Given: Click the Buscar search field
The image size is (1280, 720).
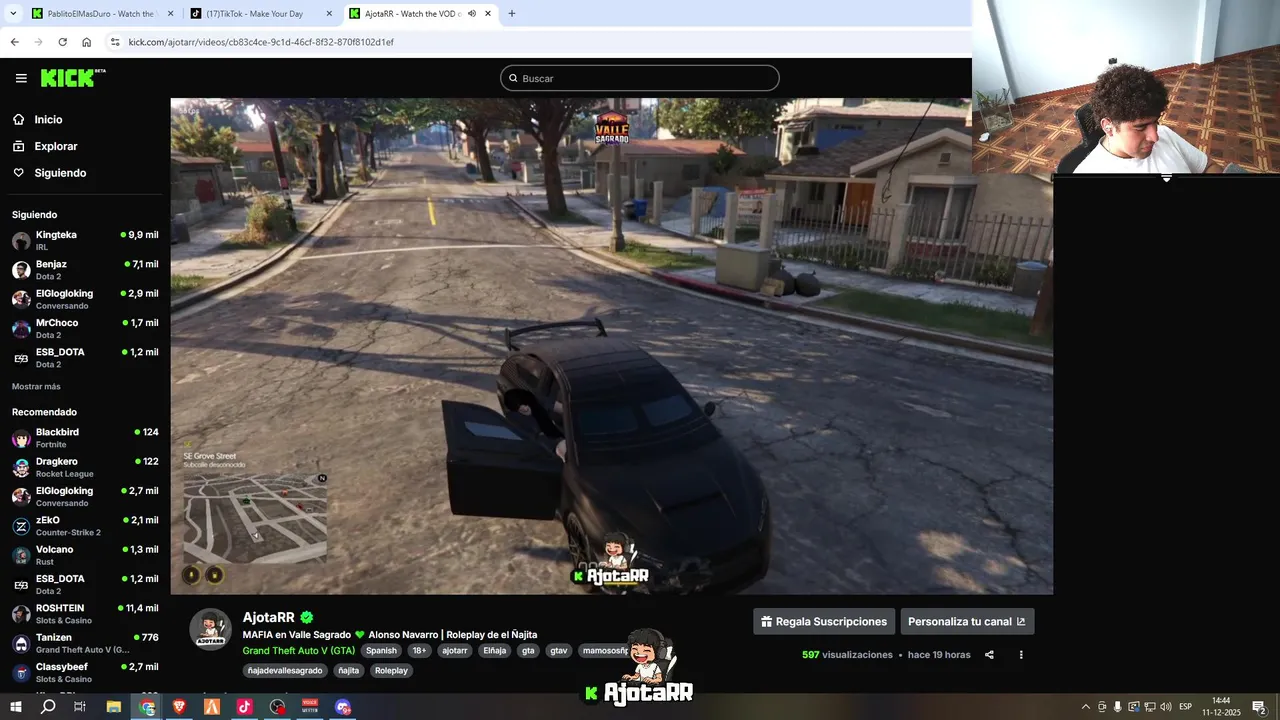Looking at the screenshot, I should pos(640,78).
